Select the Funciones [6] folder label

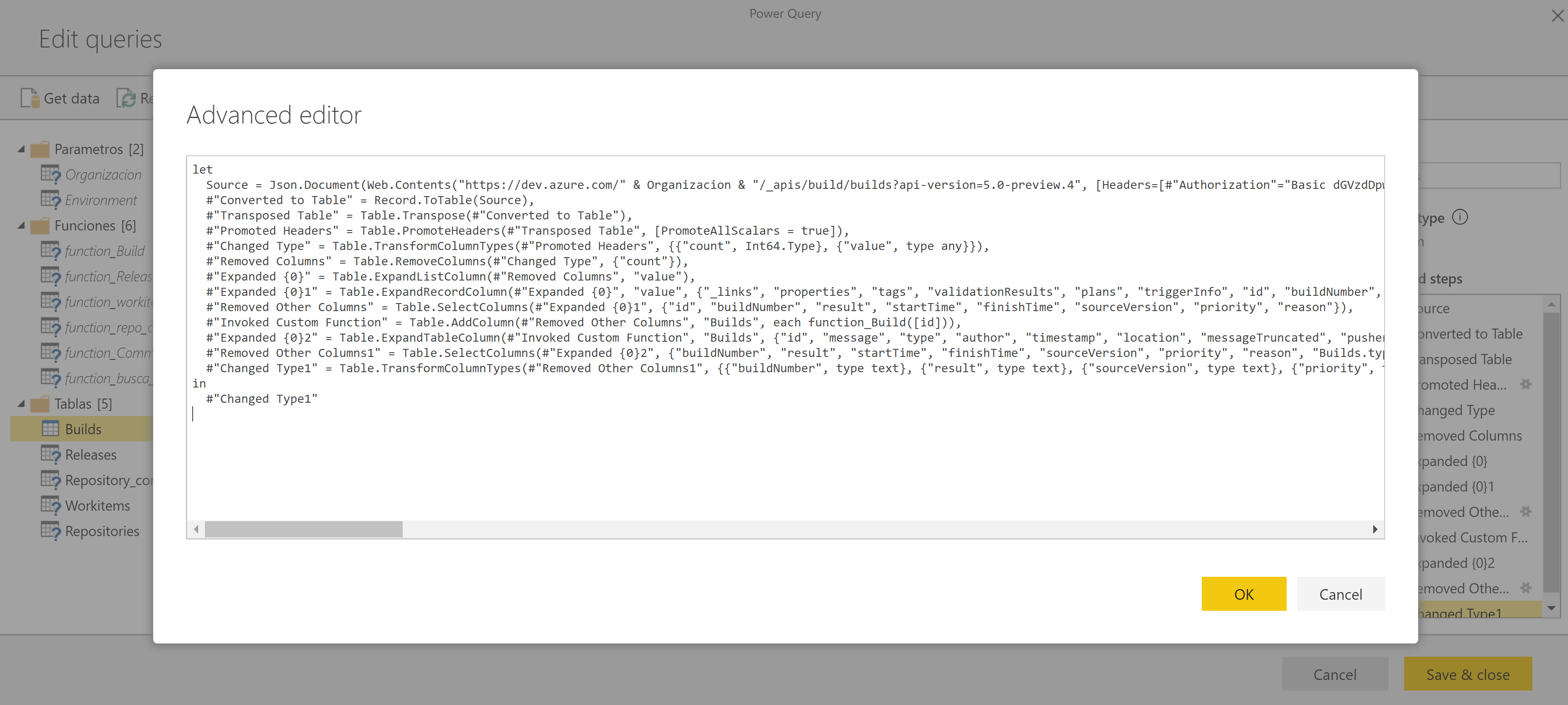pyautogui.click(x=95, y=226)
